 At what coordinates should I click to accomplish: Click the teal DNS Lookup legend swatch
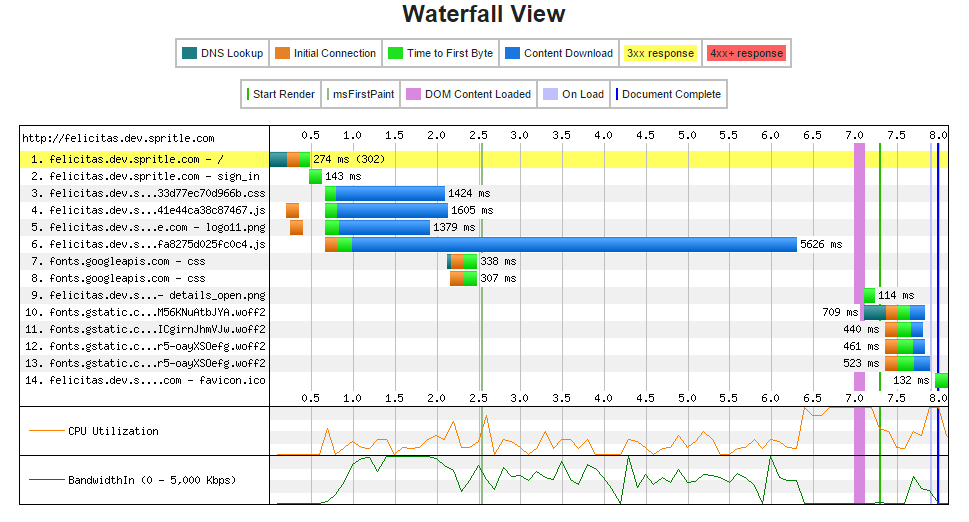189,53
